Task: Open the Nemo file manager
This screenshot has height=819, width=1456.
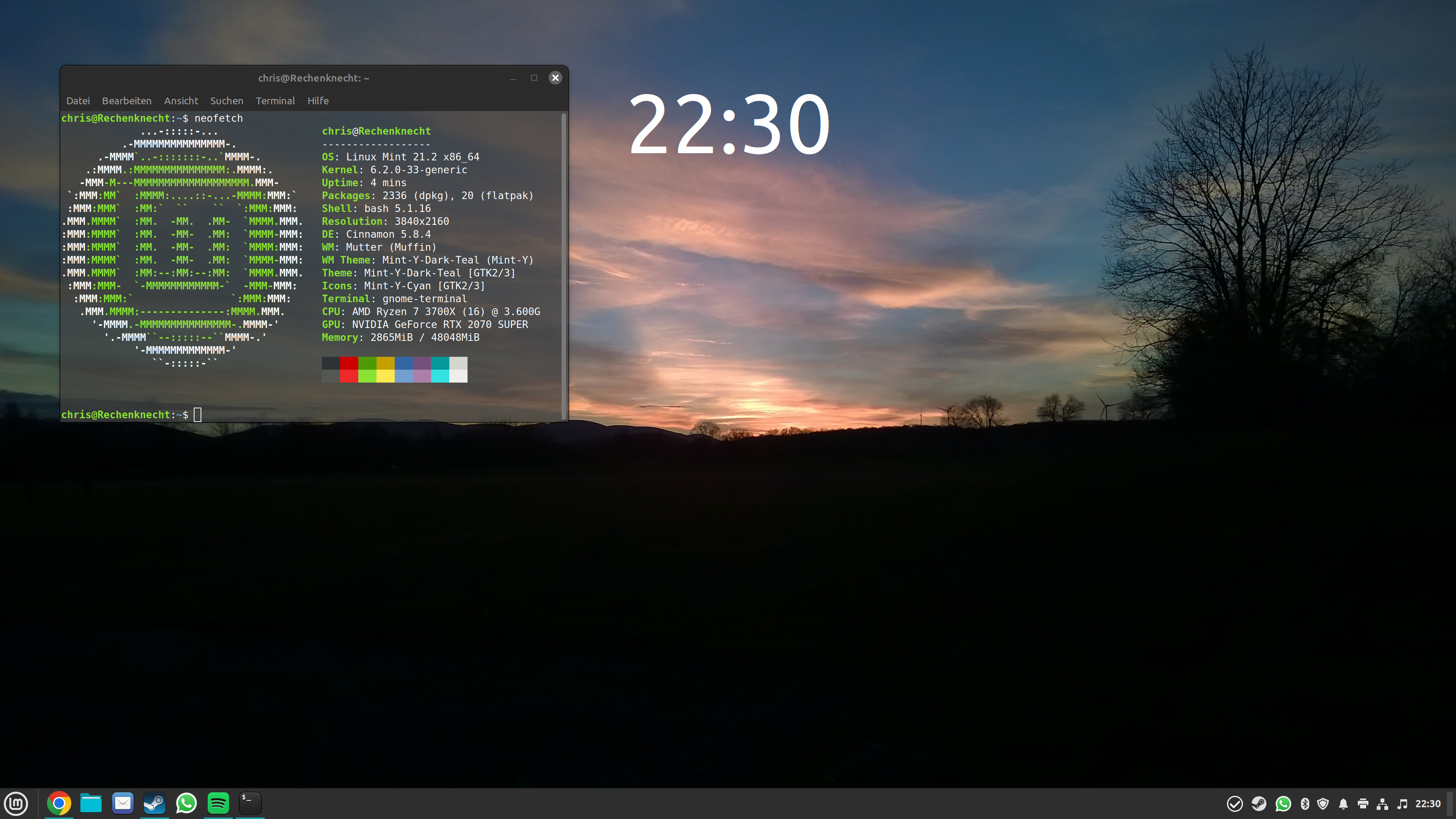Action: pos(91,803)
